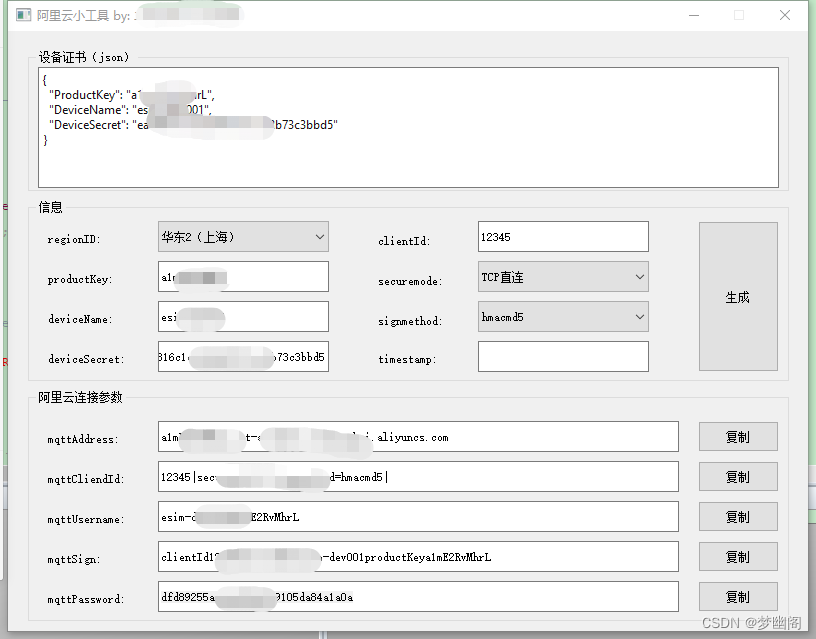
Task: Copy the mqttSign value
Action: [738, 557]
